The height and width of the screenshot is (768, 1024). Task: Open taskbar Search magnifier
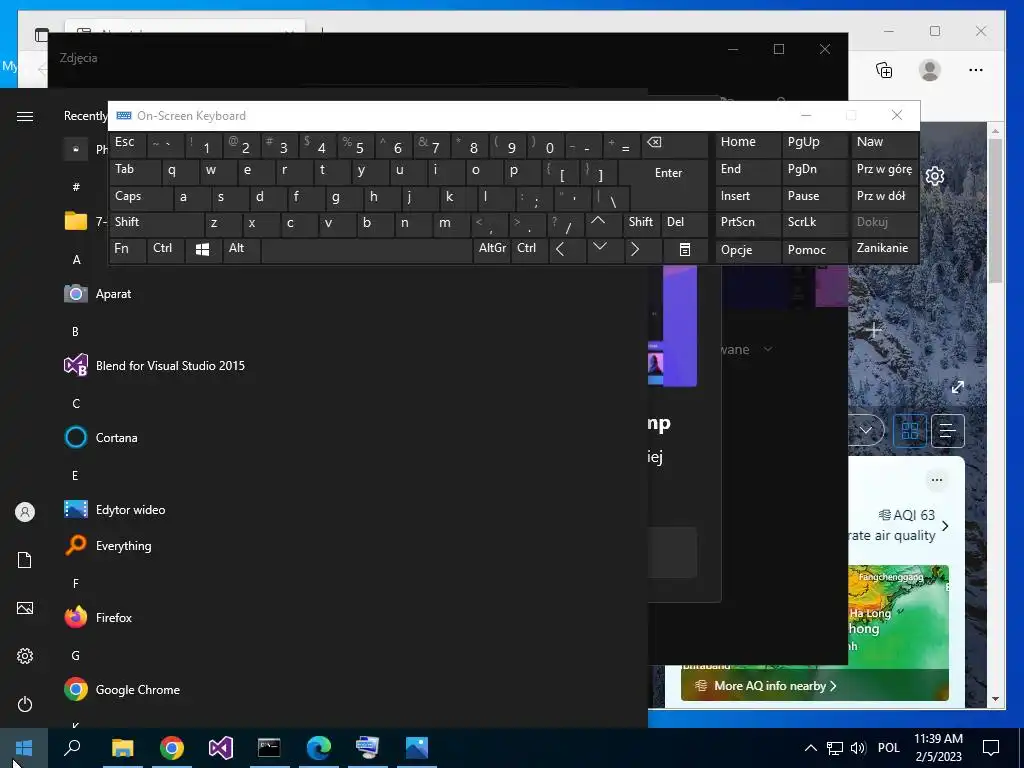coord(72,748)
